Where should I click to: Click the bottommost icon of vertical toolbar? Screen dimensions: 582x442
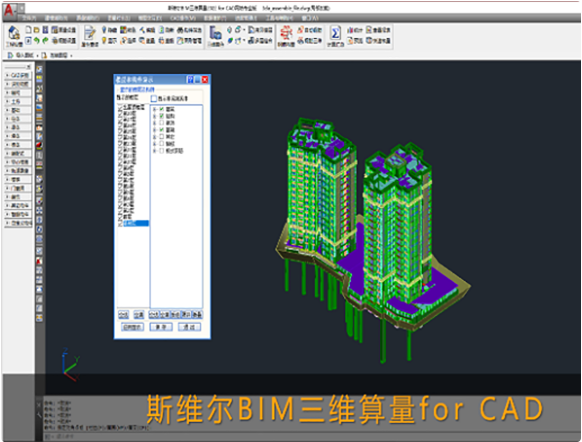39,318
